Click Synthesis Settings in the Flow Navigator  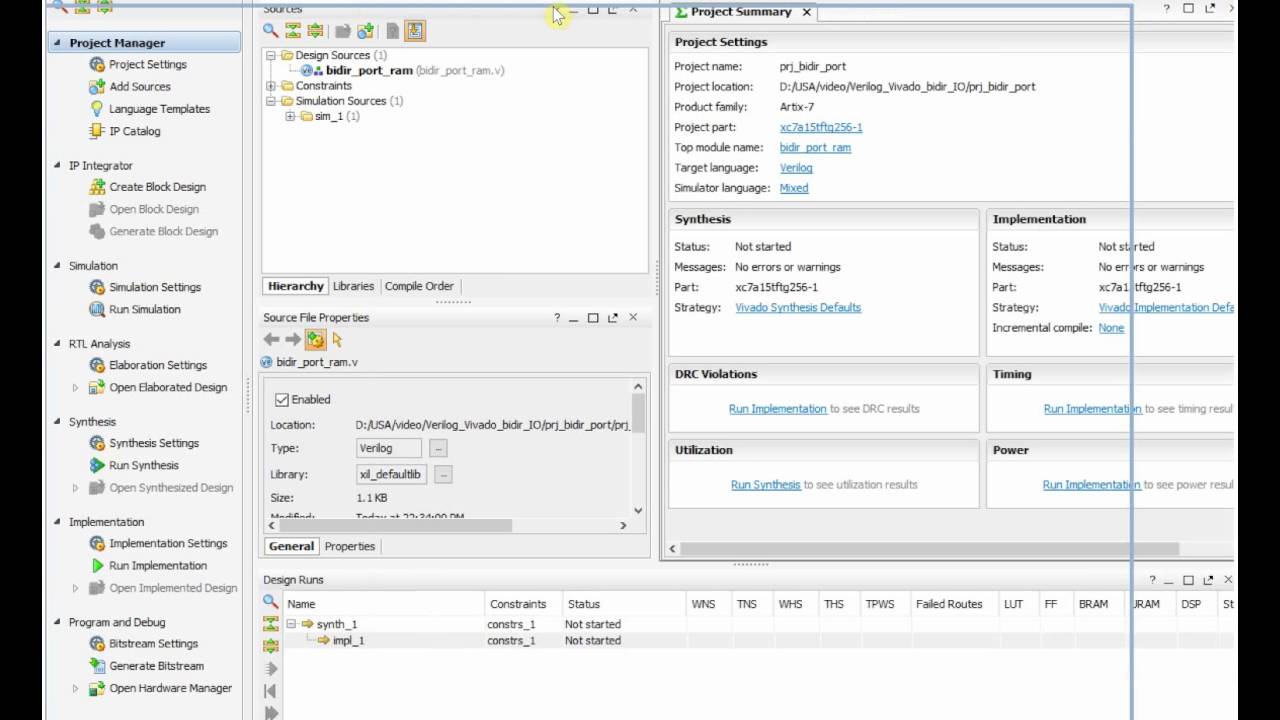pyautogui.click(x=154, y=443)
